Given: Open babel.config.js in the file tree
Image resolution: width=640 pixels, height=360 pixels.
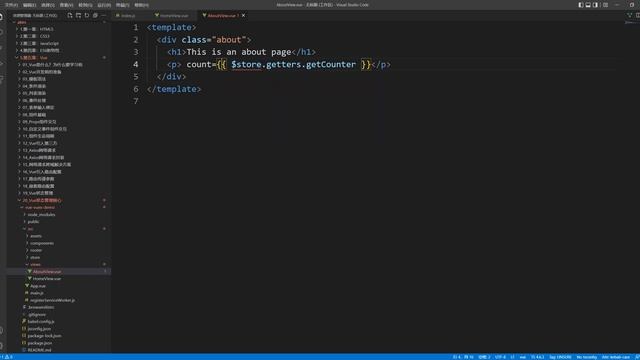Looking at the screenshot, I should point(58,322).
